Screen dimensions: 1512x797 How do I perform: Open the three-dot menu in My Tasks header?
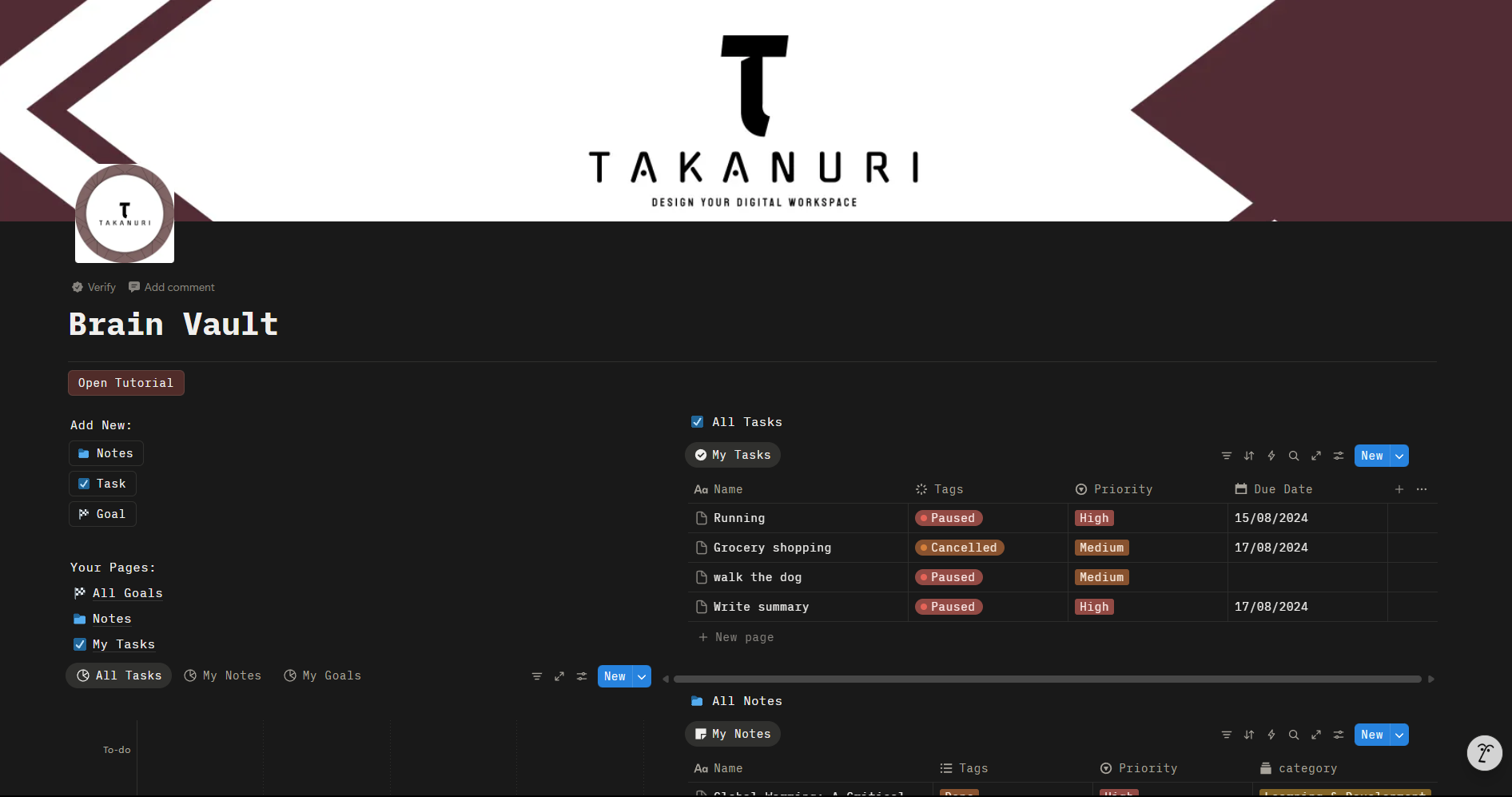point(1422,489)
